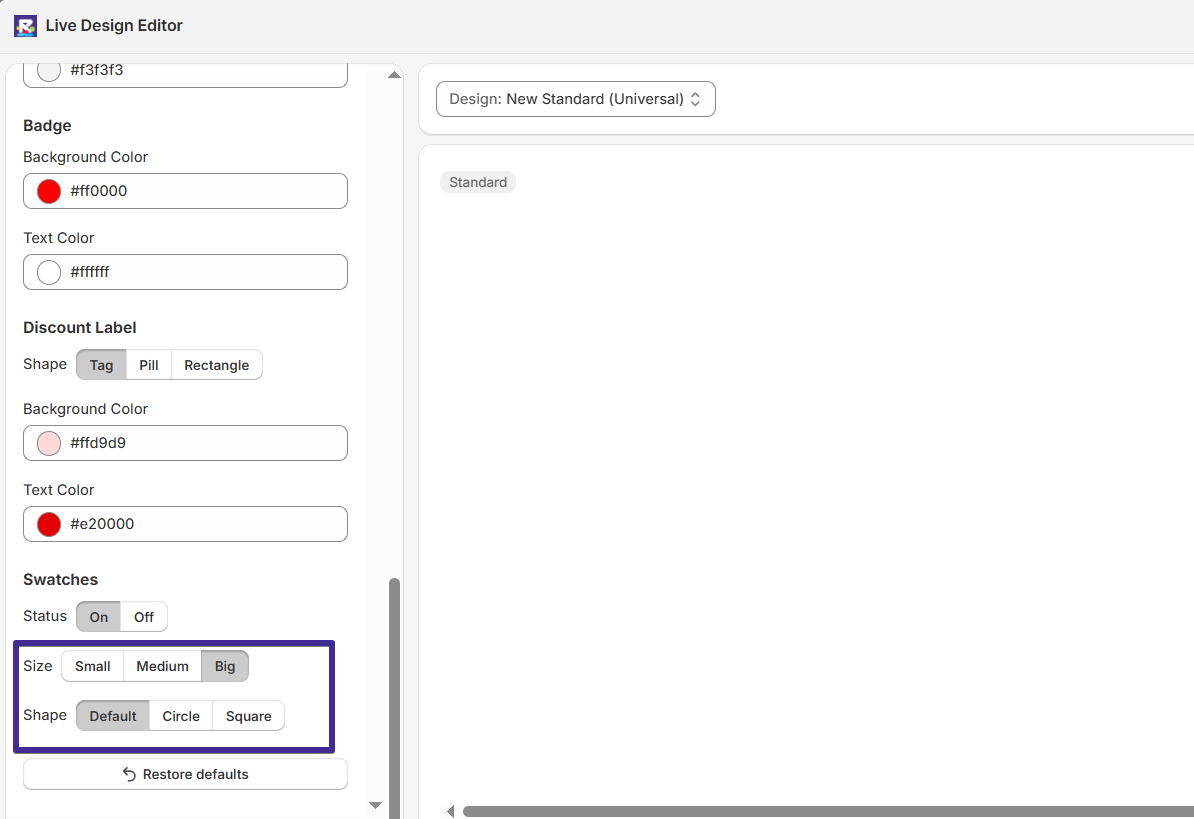Click the Standard label in preview
This screenshot has height=819, width=1194.
[478, 183]
